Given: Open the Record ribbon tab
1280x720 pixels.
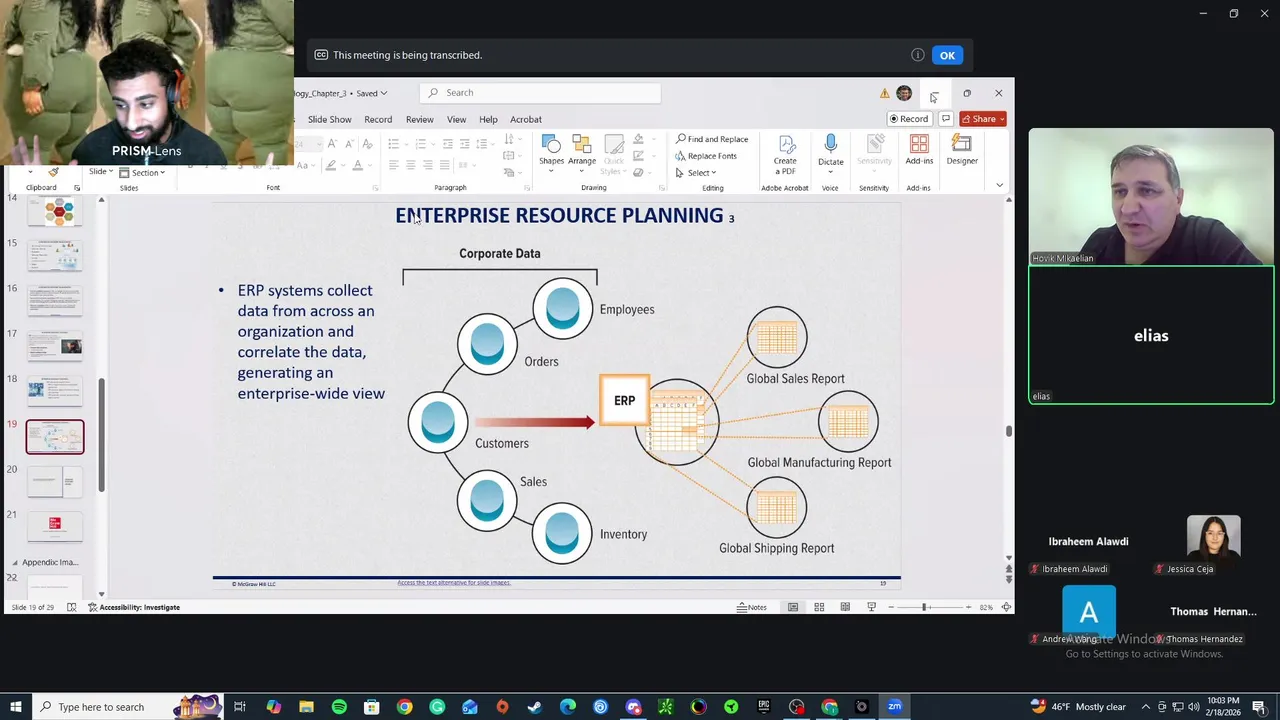Looking at the screenshot, I should (x=378, y=119).
